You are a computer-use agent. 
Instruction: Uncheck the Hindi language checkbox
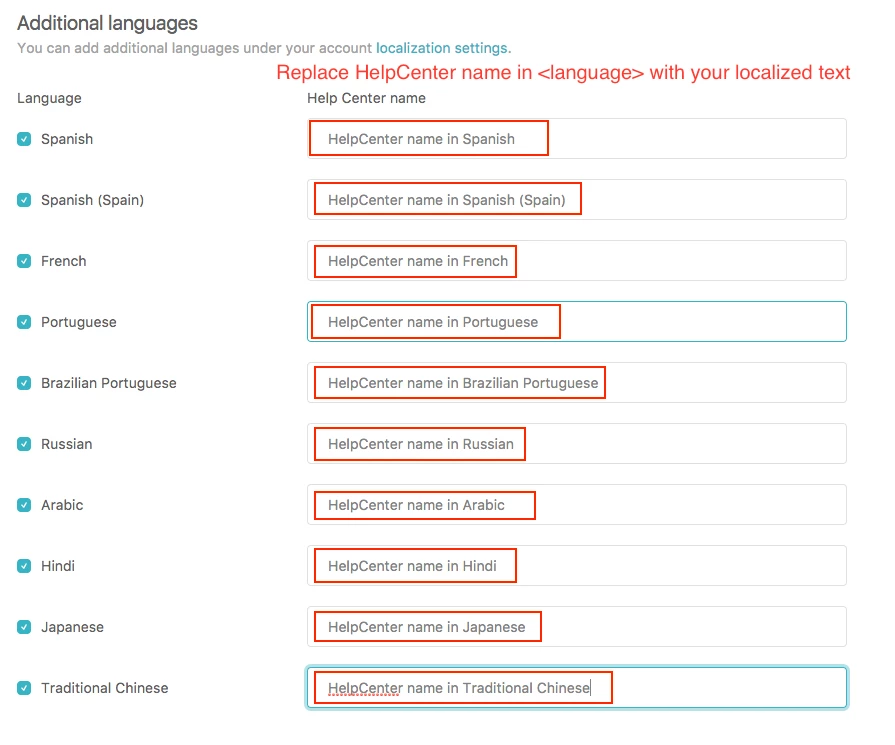(24, 566)
